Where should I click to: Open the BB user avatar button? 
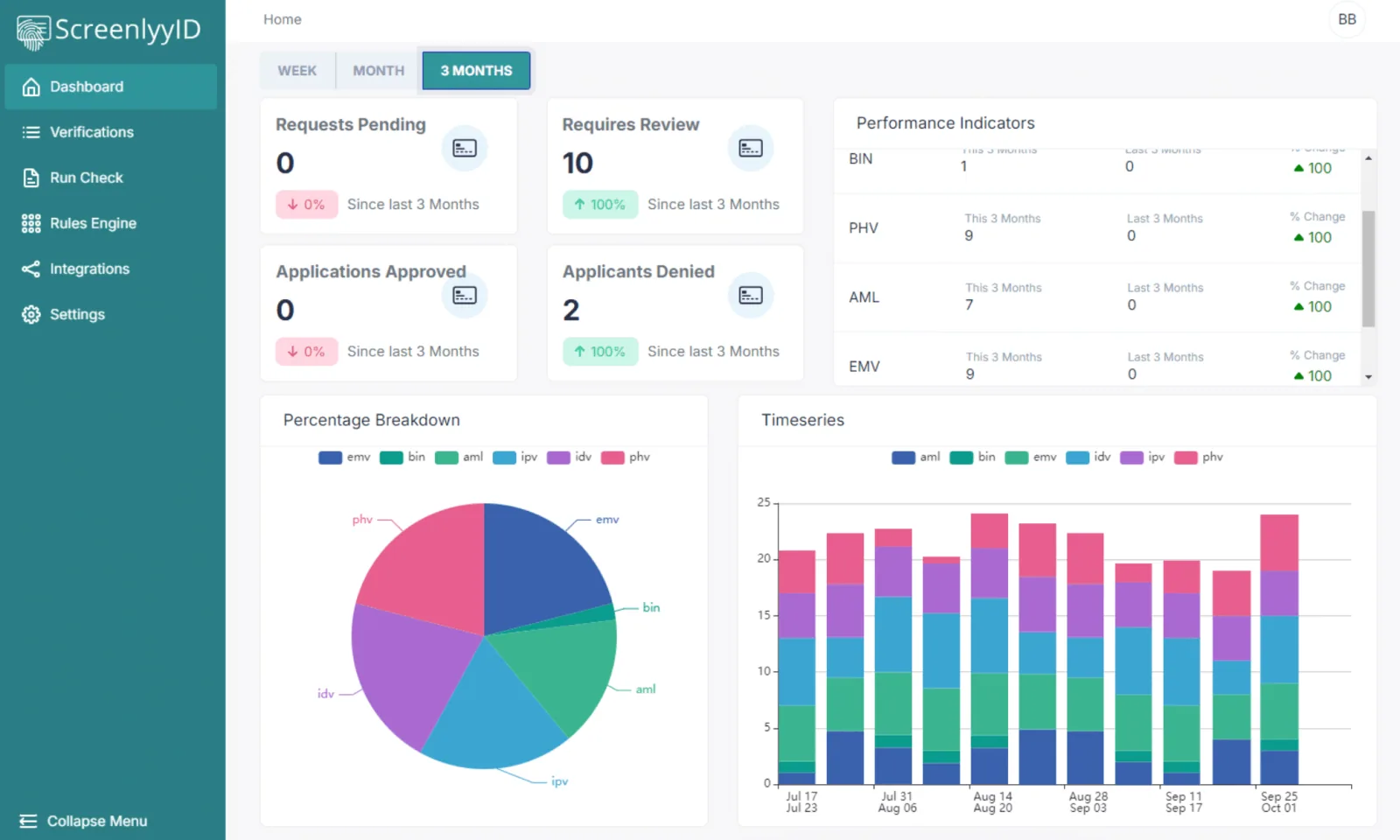pos(1347,19)
